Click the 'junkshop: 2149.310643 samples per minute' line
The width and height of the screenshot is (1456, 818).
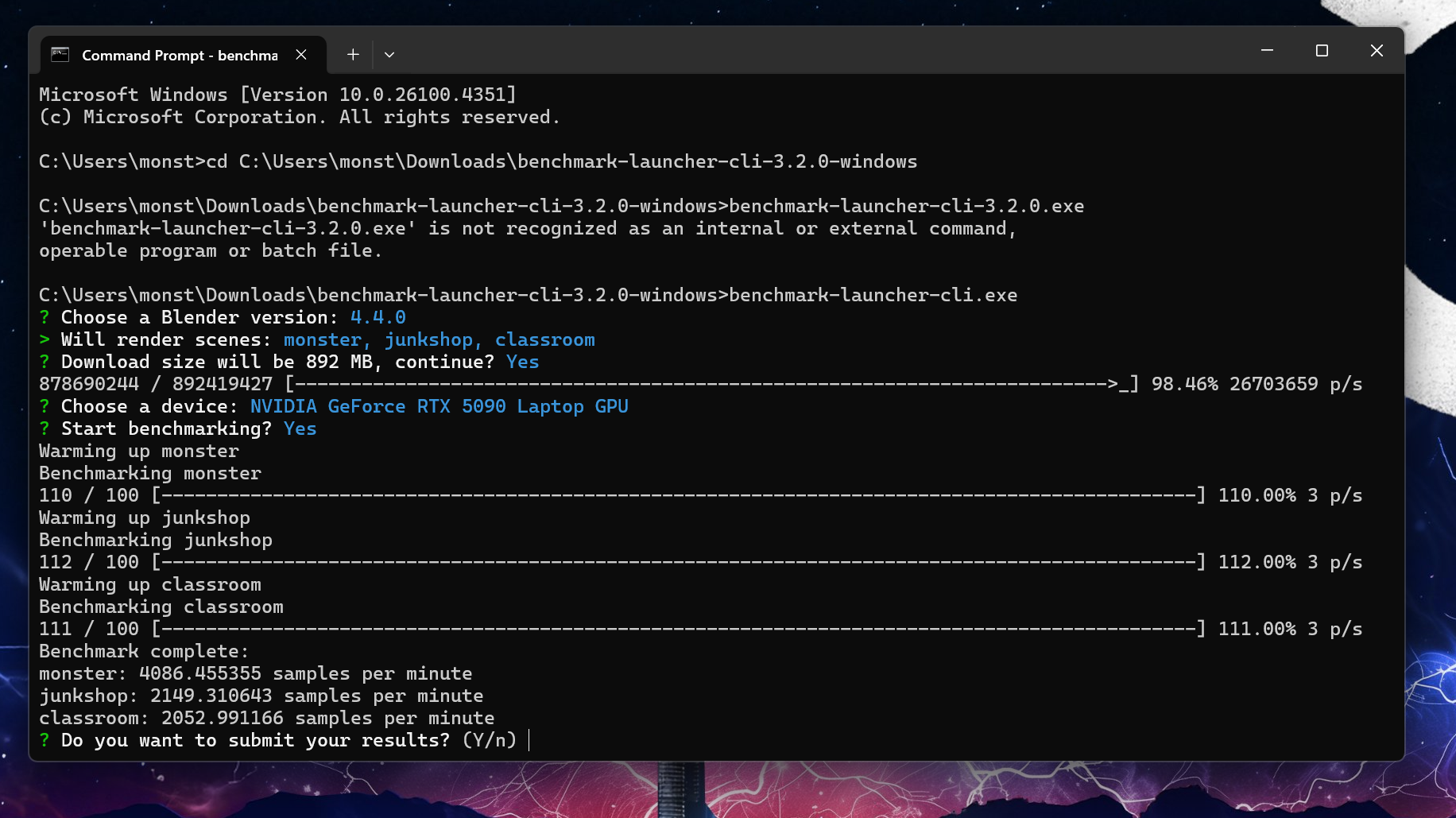(x=261, y=696)
